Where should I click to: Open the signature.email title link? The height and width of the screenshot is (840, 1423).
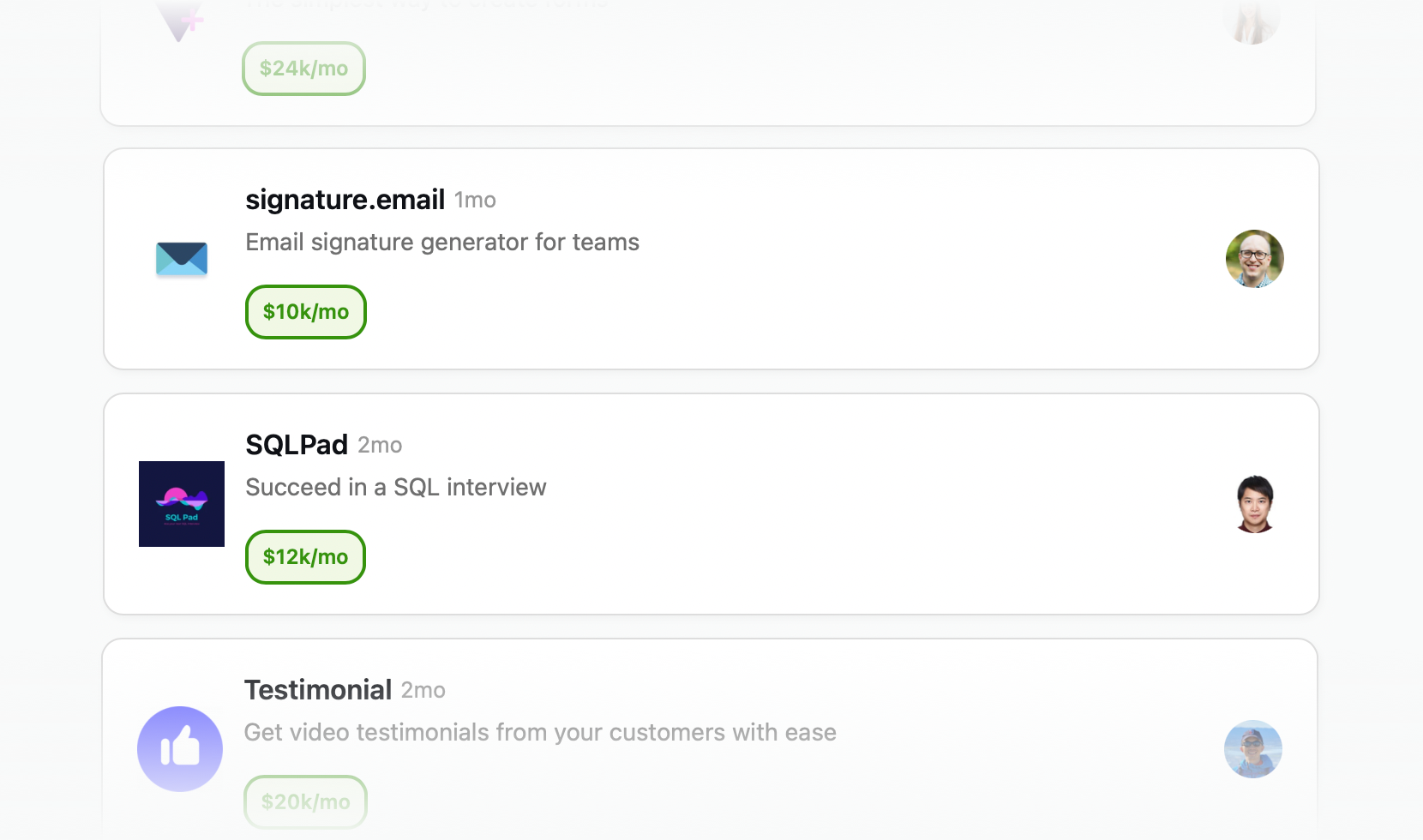tap(345, 200)
